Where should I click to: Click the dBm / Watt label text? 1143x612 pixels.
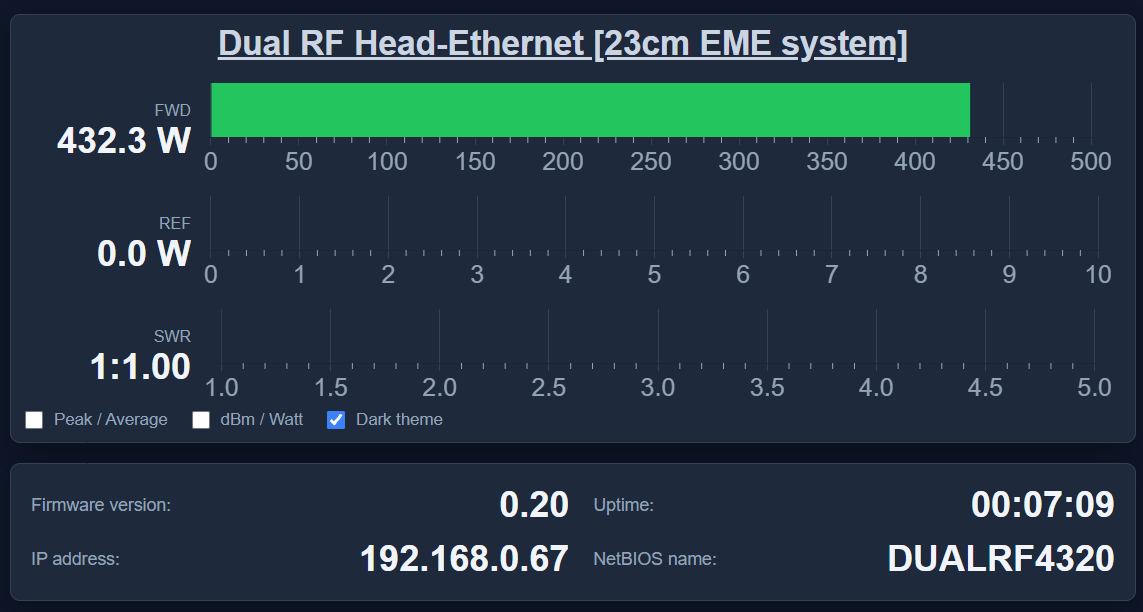tap(262, 420)
